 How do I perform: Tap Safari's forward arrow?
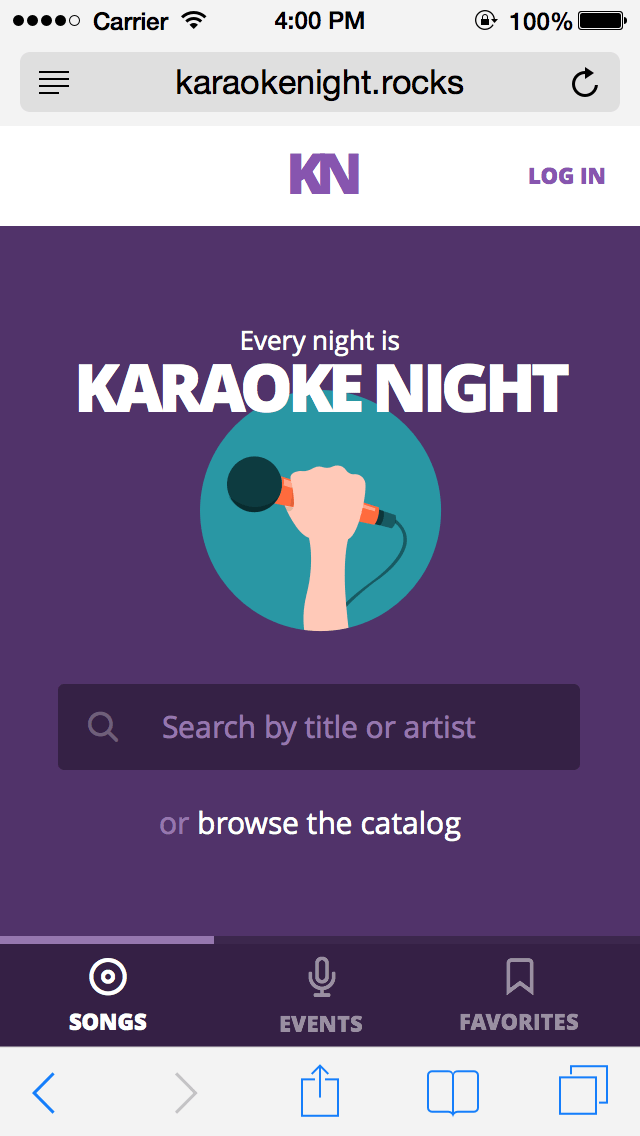(185, 1092)
